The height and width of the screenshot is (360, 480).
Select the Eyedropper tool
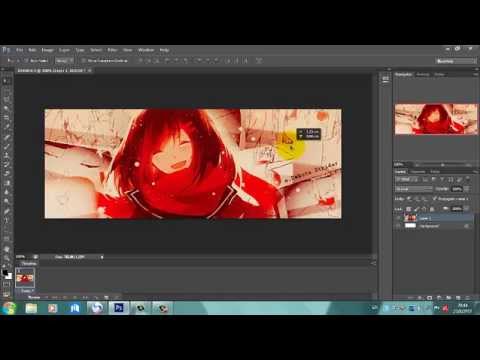coord(6,127)
